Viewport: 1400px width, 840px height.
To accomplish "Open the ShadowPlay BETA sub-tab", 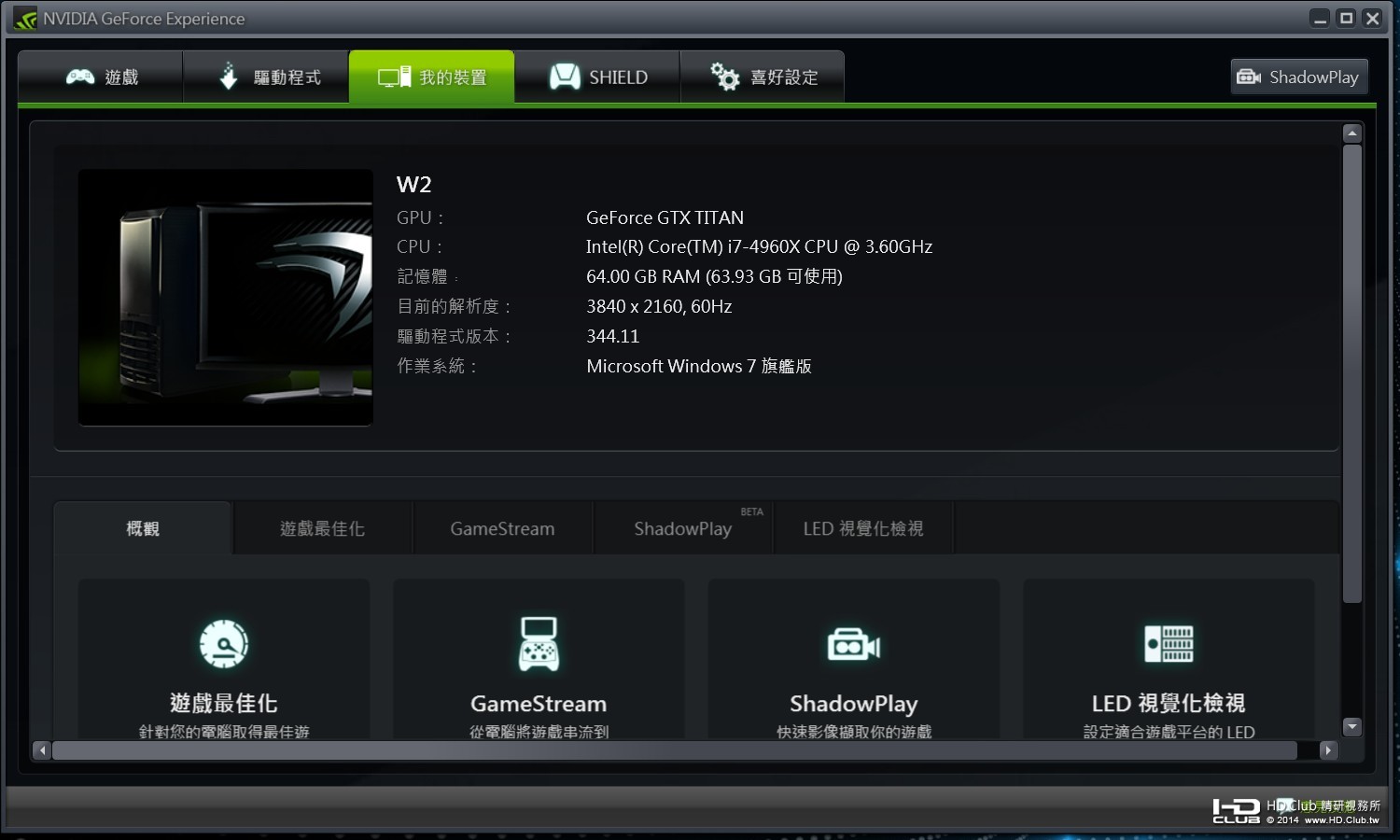I will [x=683, y=528].
